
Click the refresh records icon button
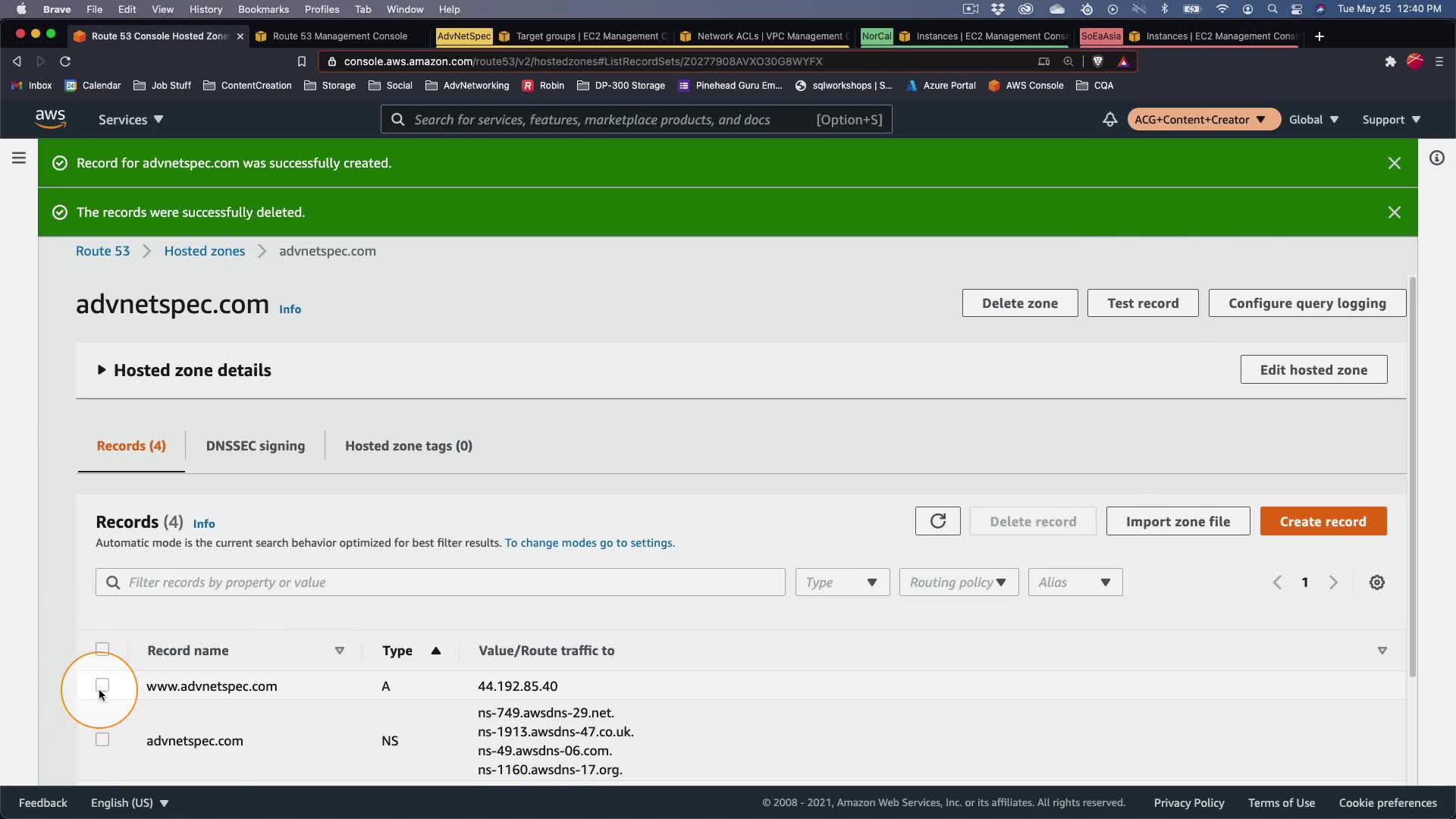[x=937, y=521]
